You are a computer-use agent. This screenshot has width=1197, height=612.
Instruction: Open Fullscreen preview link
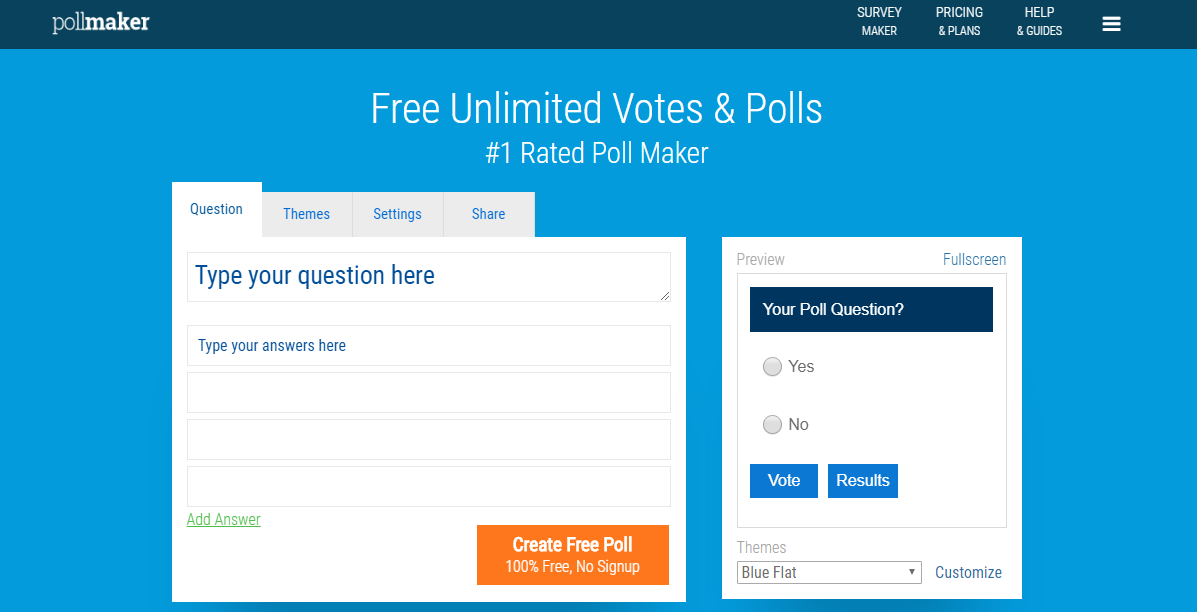[x=974, y=259]
